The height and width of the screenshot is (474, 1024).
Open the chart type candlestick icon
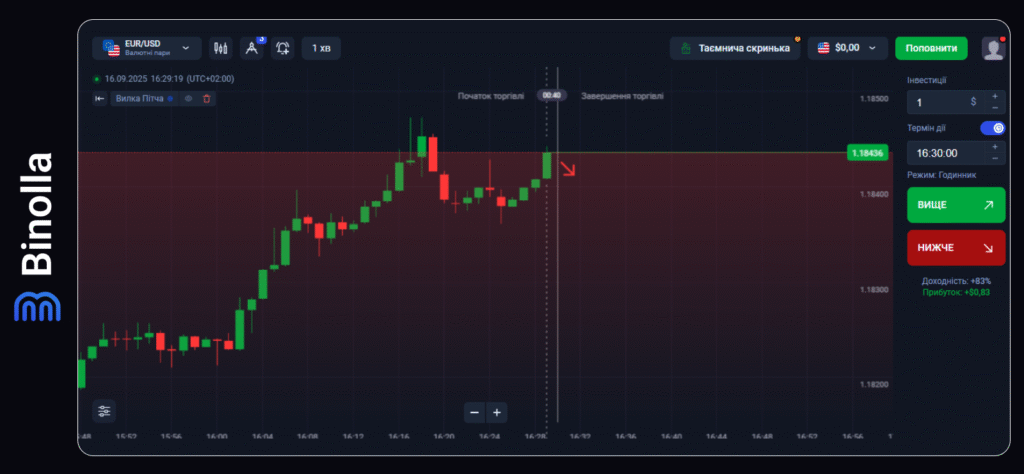(x=221, y=48)
